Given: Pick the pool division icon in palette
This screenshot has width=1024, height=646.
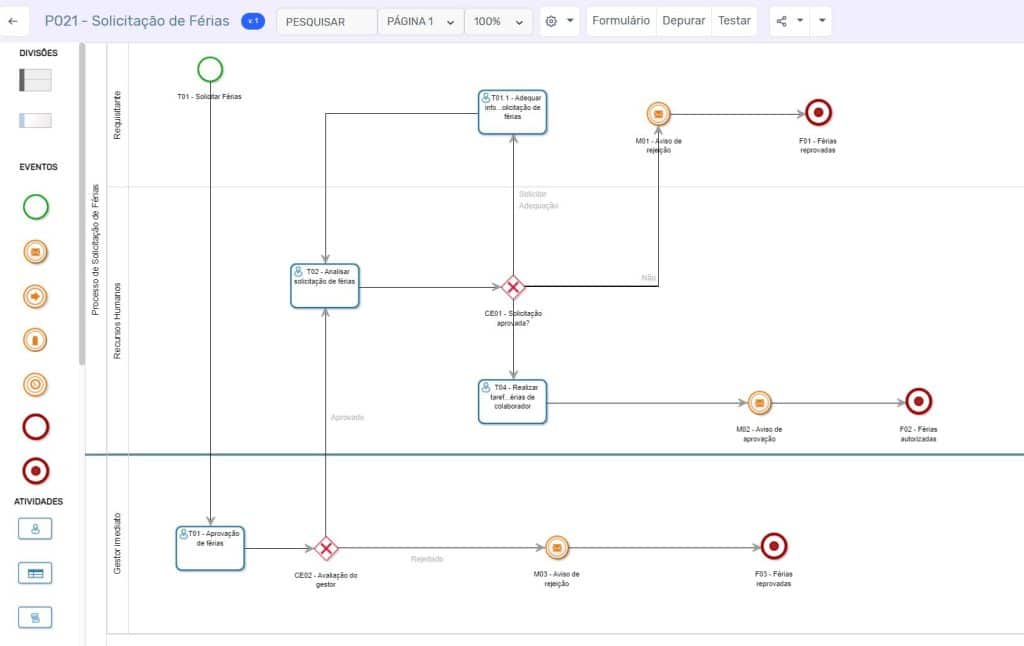Looking at the screenshot, I should [x=35, y=80].
